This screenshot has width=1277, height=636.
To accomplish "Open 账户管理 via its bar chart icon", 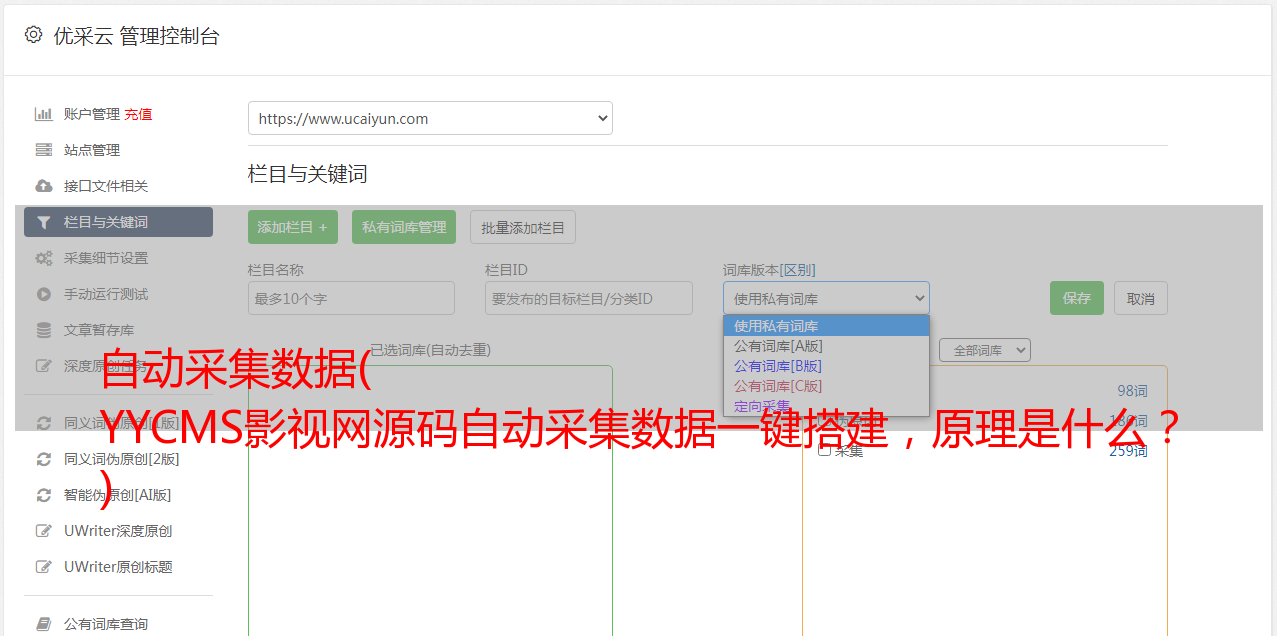I will point(44,114).
